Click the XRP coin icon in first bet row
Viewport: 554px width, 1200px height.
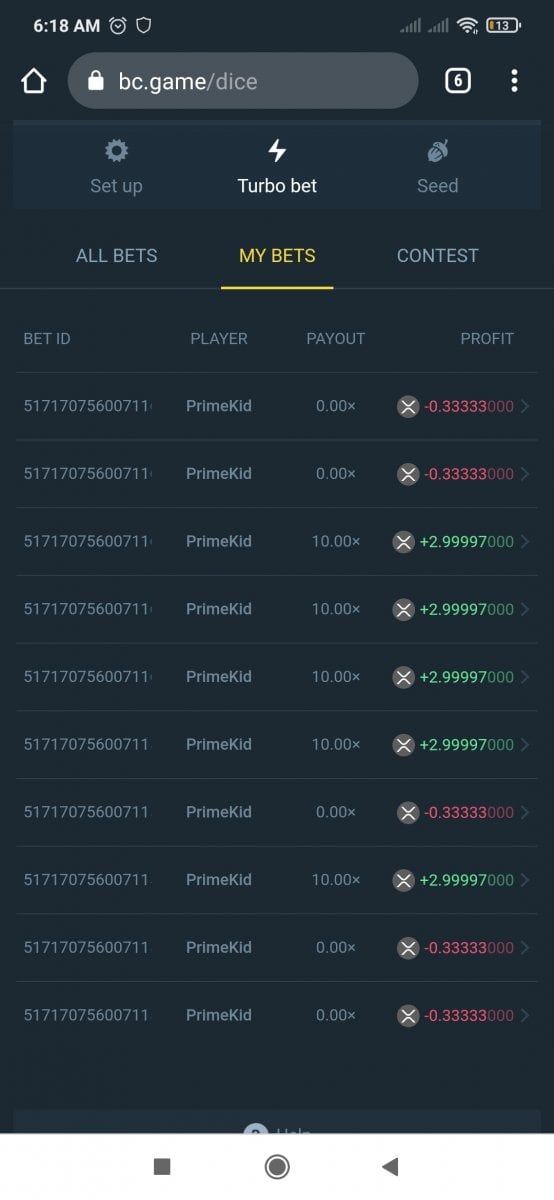(x=408, y=406)
